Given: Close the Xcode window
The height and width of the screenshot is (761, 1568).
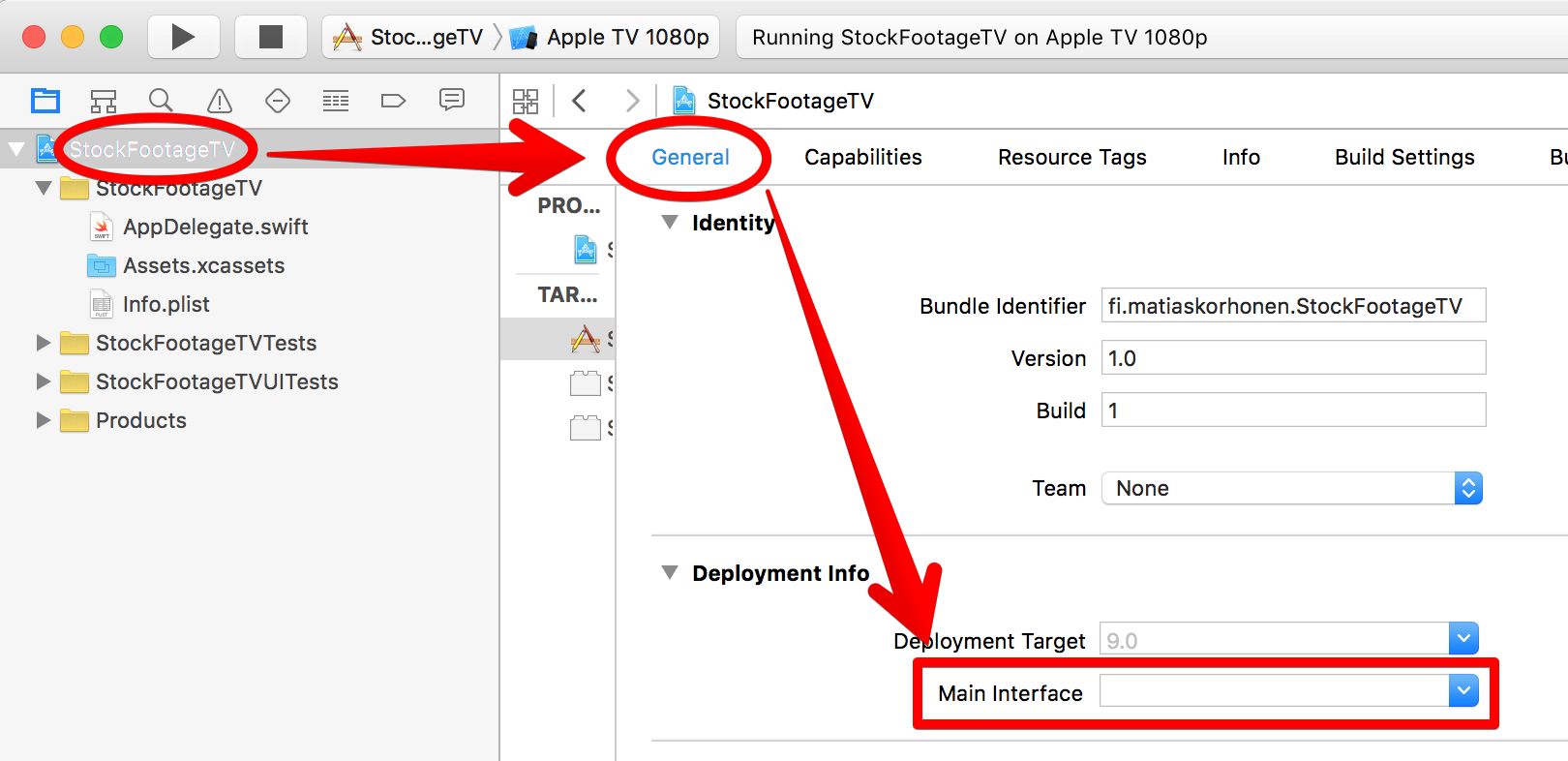Looking at the screenshot, I should click(x=34, y=37).
